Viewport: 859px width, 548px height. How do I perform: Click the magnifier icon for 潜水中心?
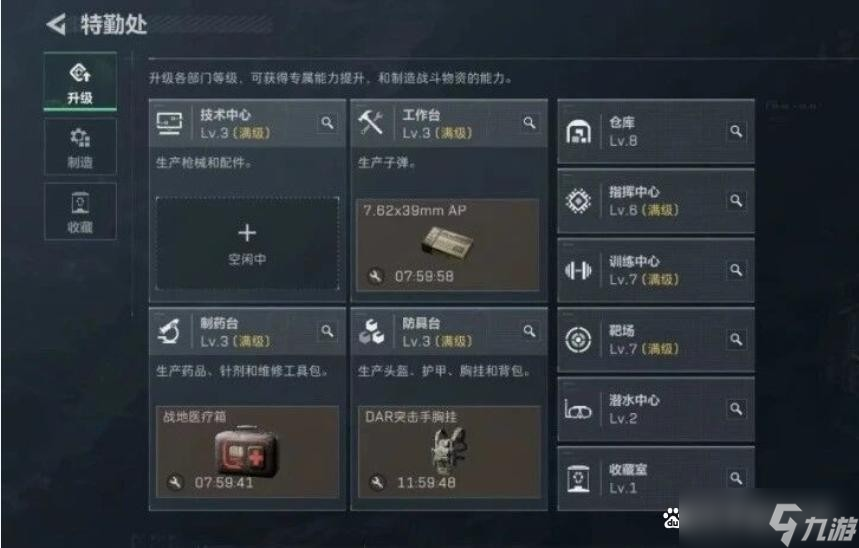(736, 409)
